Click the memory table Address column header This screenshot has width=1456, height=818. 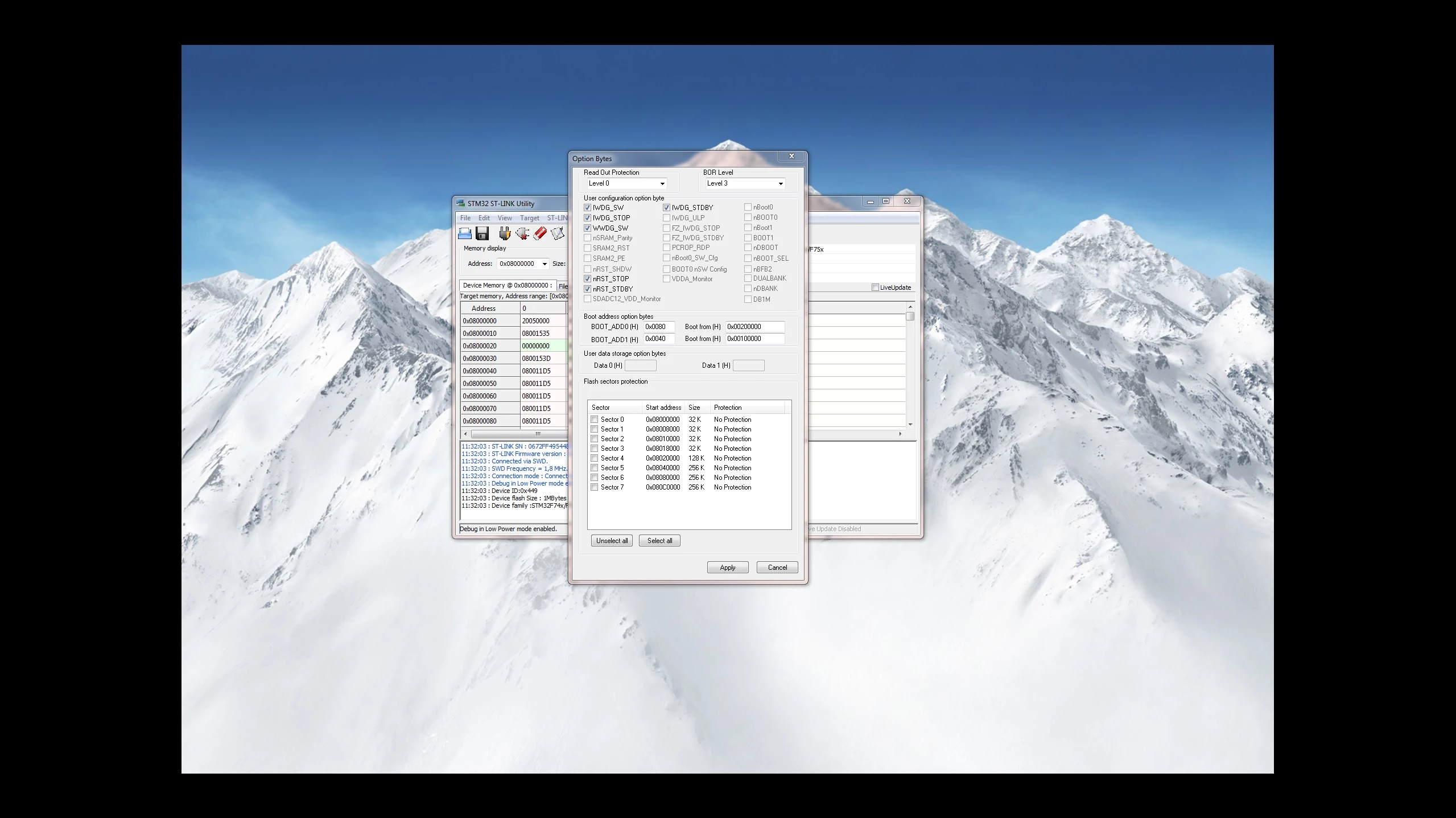pos(490,309)
